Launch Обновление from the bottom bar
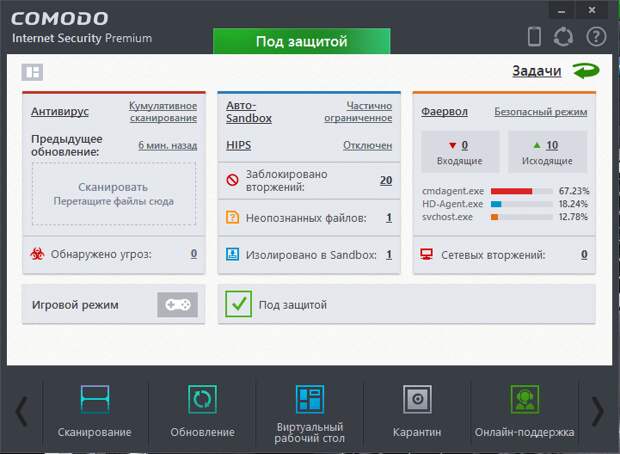 pos(202,411)
